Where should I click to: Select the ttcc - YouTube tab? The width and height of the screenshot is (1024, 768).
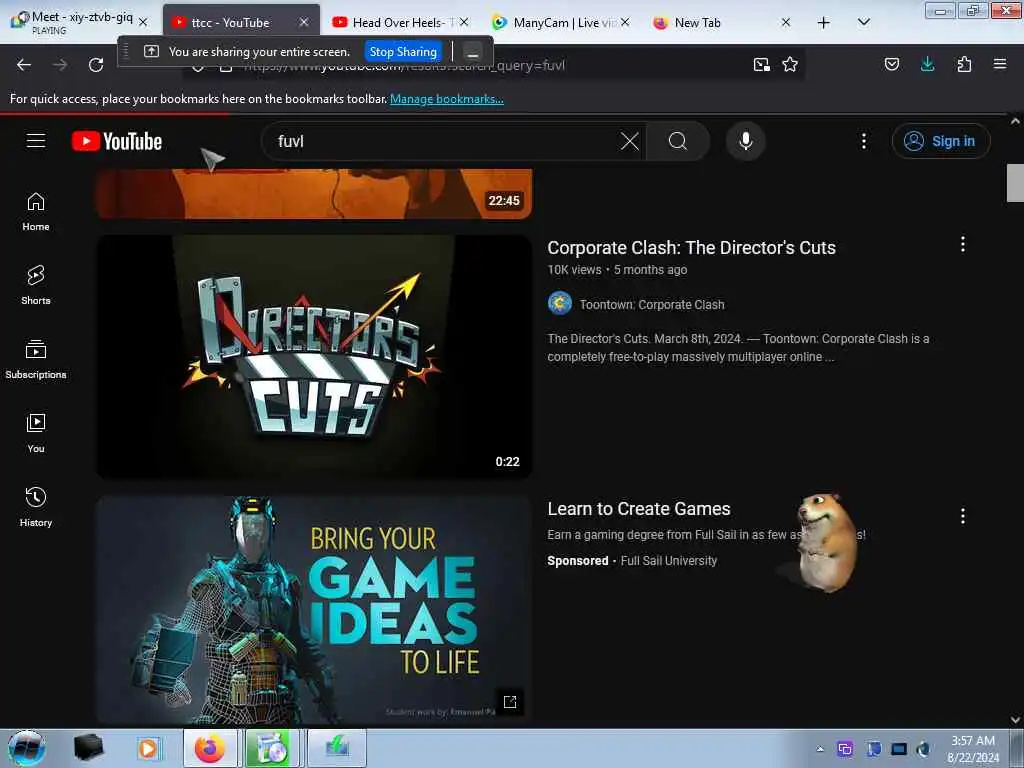tap(230, 22)
